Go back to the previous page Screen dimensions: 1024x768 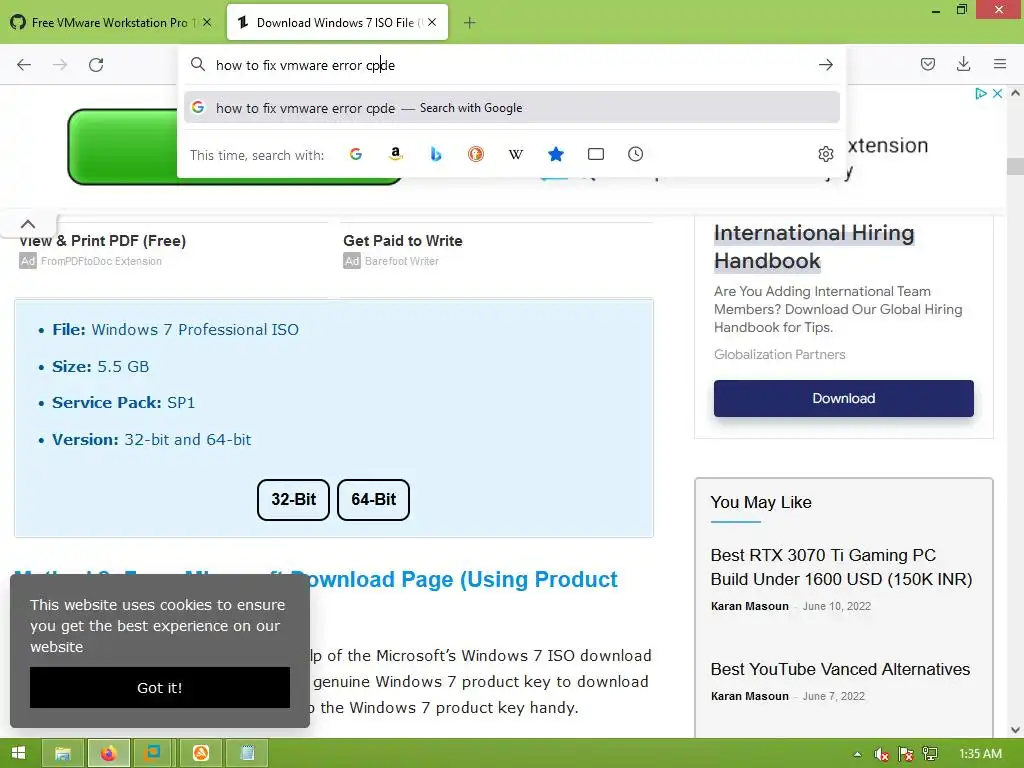click(x=24, y=65)
